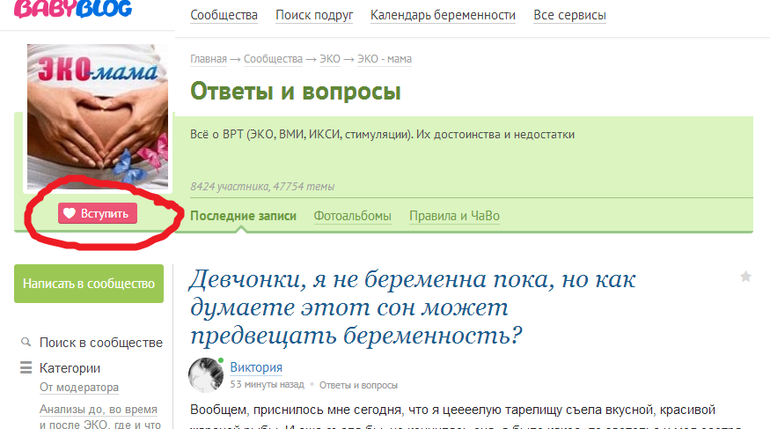The height and width of the screenshot is (429, 770).
Task: Open post title about сон и беременность
Action: coord(412,307)
